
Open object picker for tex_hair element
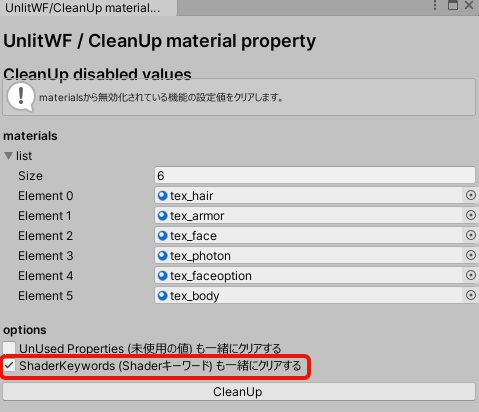[x=470, y=195]
